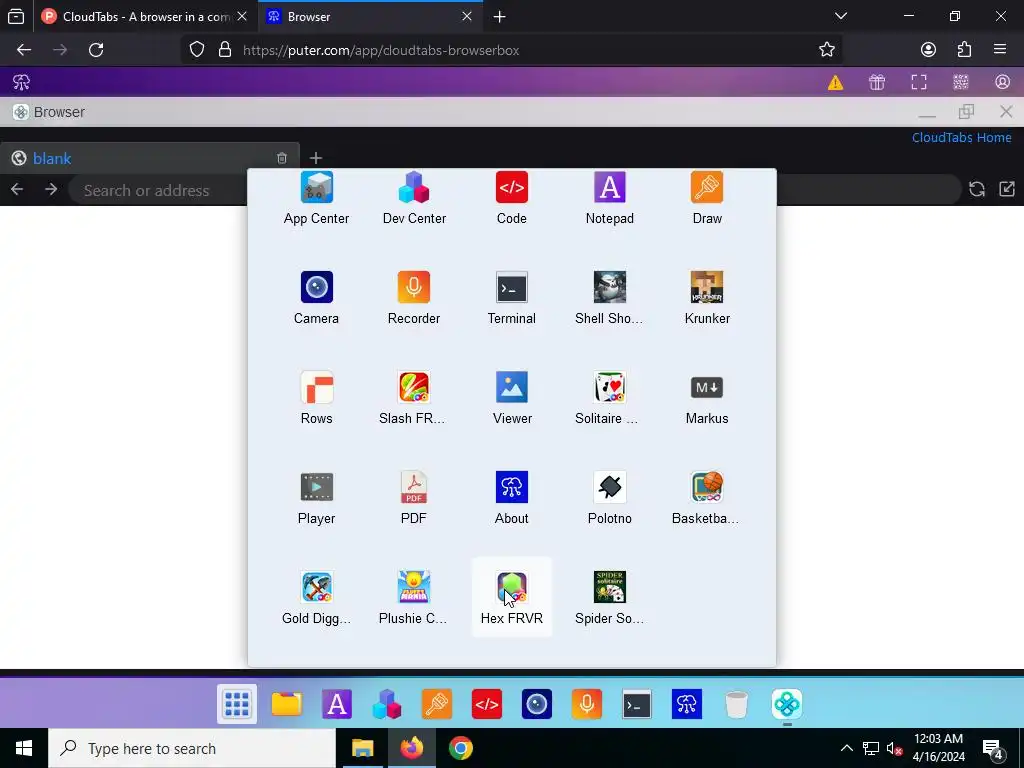This screenshot has height=768, width=1024.
Task: Open Notepad from the app grid
Action: (609, 198)
